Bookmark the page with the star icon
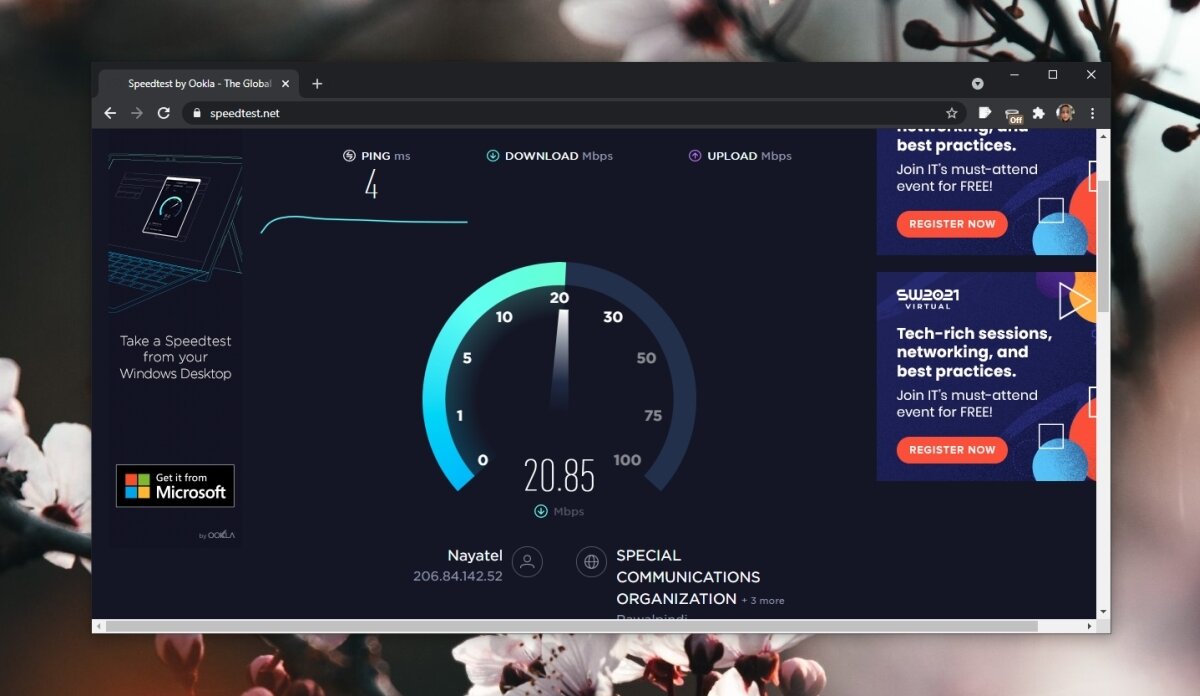The height and width of the screenshot is (696, 1200). [952, 113]
